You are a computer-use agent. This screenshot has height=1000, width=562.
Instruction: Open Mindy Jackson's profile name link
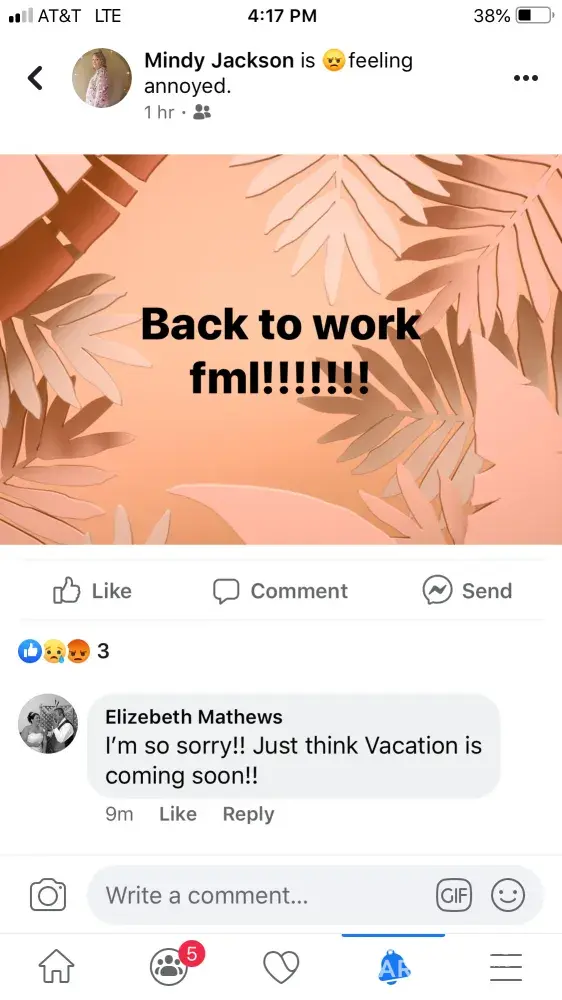click(219, 61)
